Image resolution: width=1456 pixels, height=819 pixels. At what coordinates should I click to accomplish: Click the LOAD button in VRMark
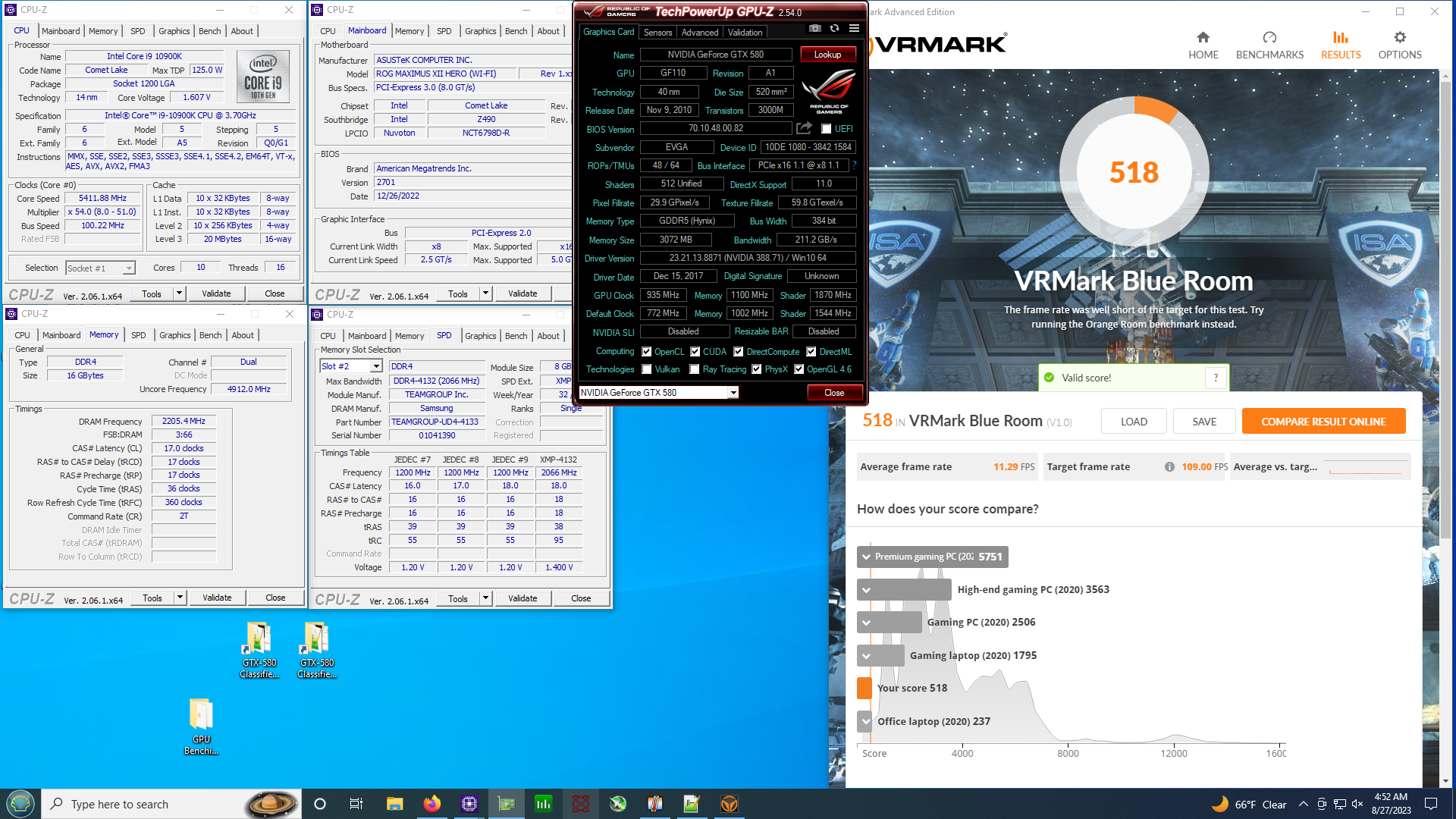pyautogui.click(x=1134, y=422)
